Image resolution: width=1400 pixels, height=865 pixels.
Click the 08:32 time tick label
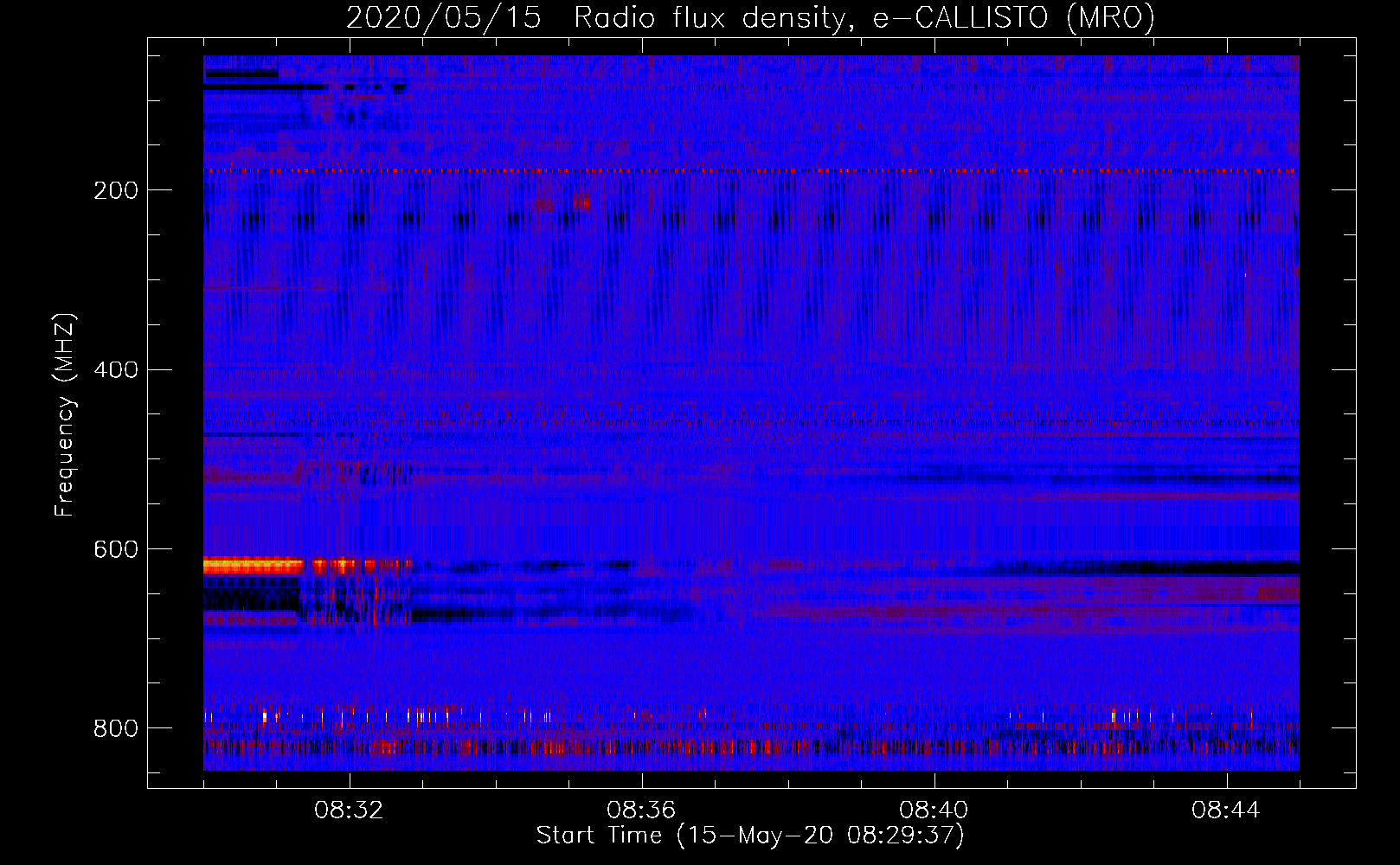(x=349, y=811)
